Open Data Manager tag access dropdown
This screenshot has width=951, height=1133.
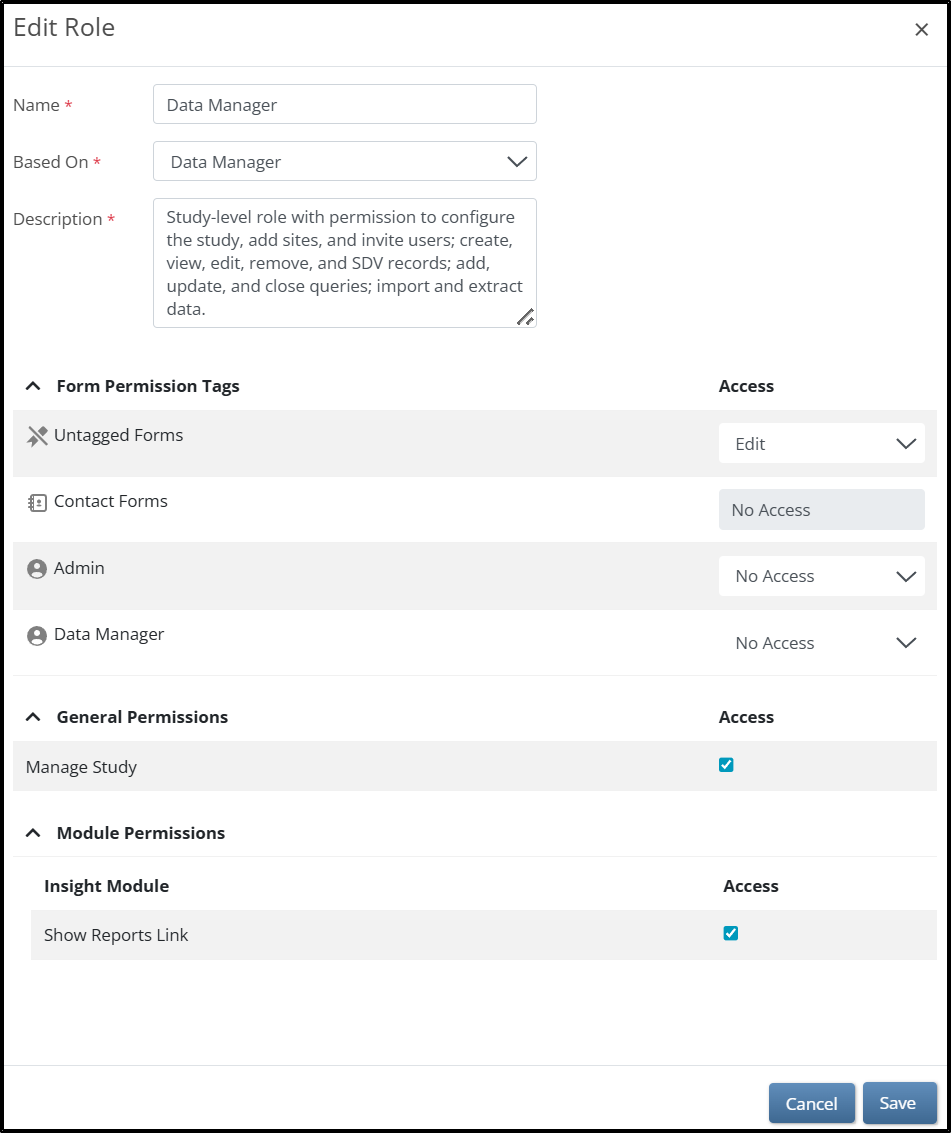tap(821, 643)
